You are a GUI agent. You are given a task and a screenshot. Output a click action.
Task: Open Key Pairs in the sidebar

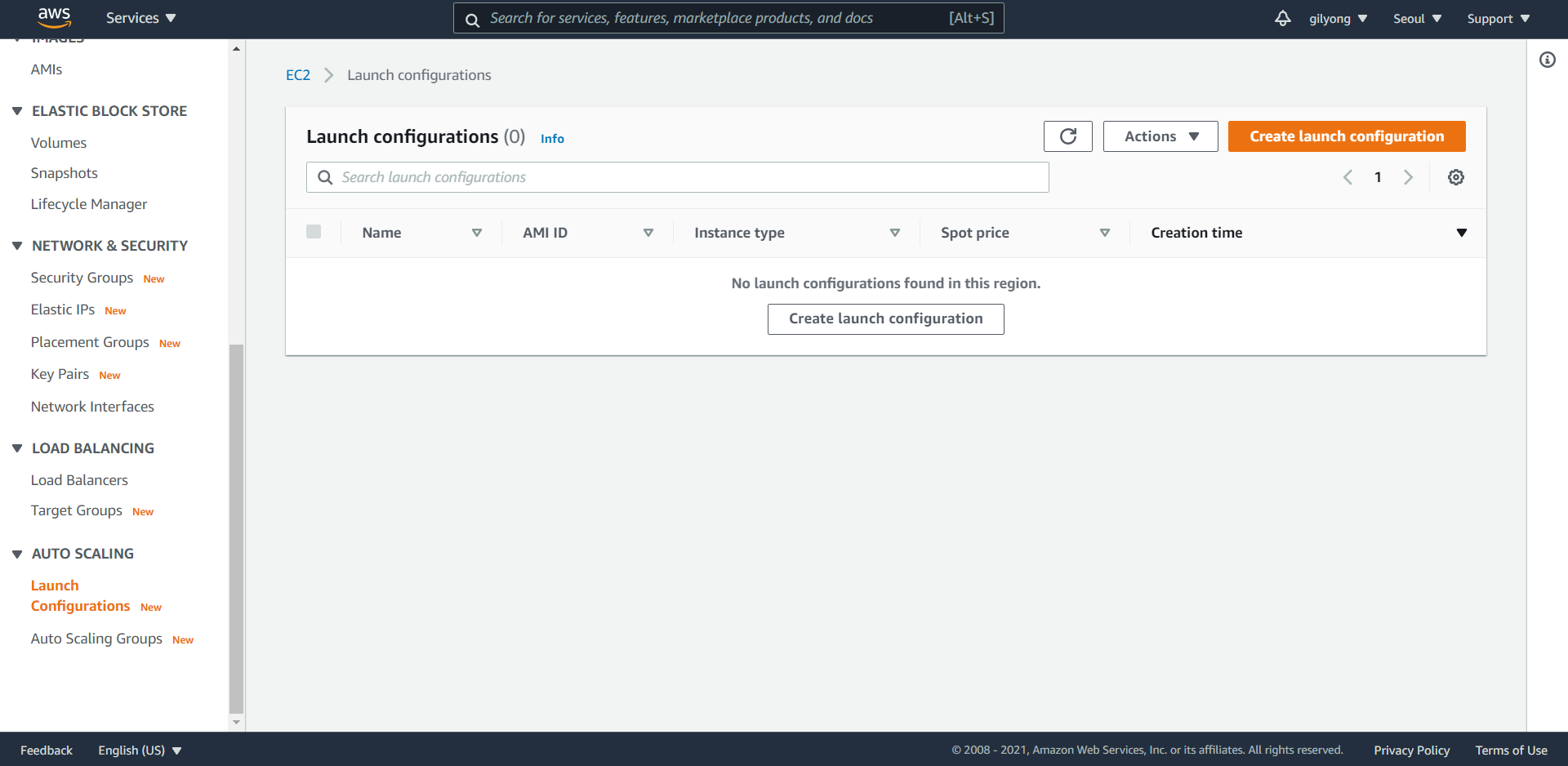click(60, 374)
